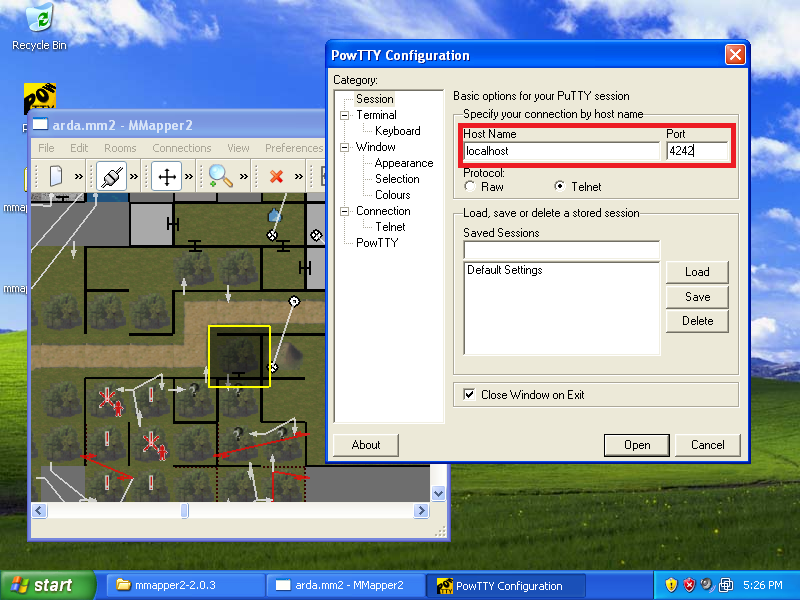Image resolution: width=800 pixels, height=600 pixels.
Task: Expand toolbar overflow after move tool
Action: pos(189,177)
